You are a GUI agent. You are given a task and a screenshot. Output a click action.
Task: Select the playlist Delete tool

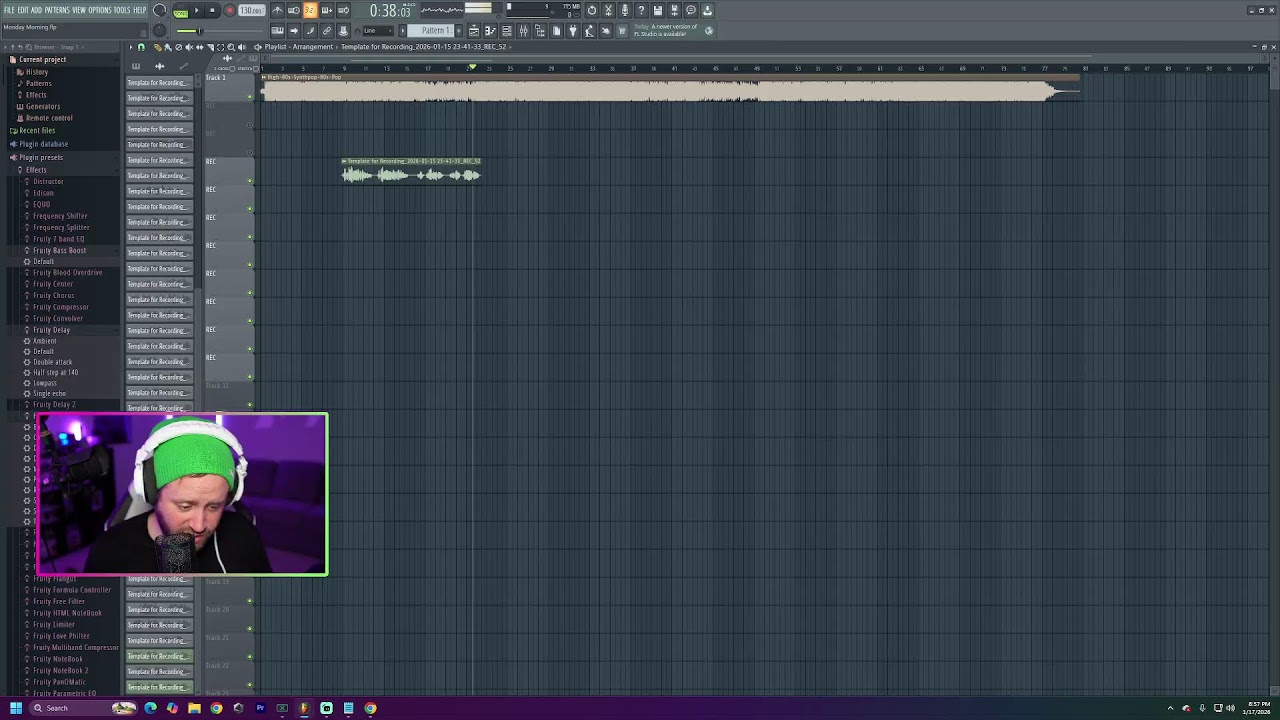178,47
